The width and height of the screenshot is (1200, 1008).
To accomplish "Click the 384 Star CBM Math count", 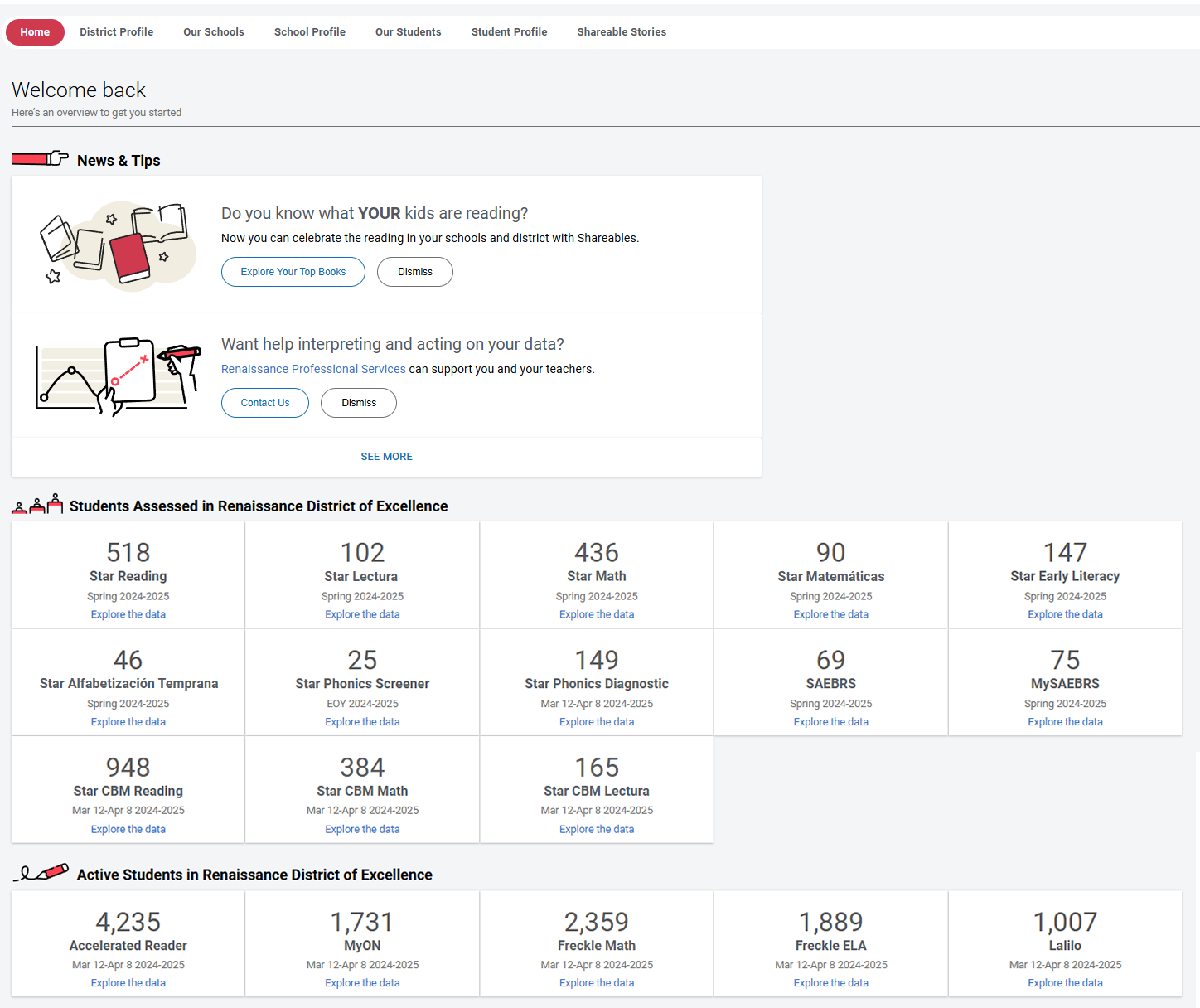I will [x=362, y=767].
